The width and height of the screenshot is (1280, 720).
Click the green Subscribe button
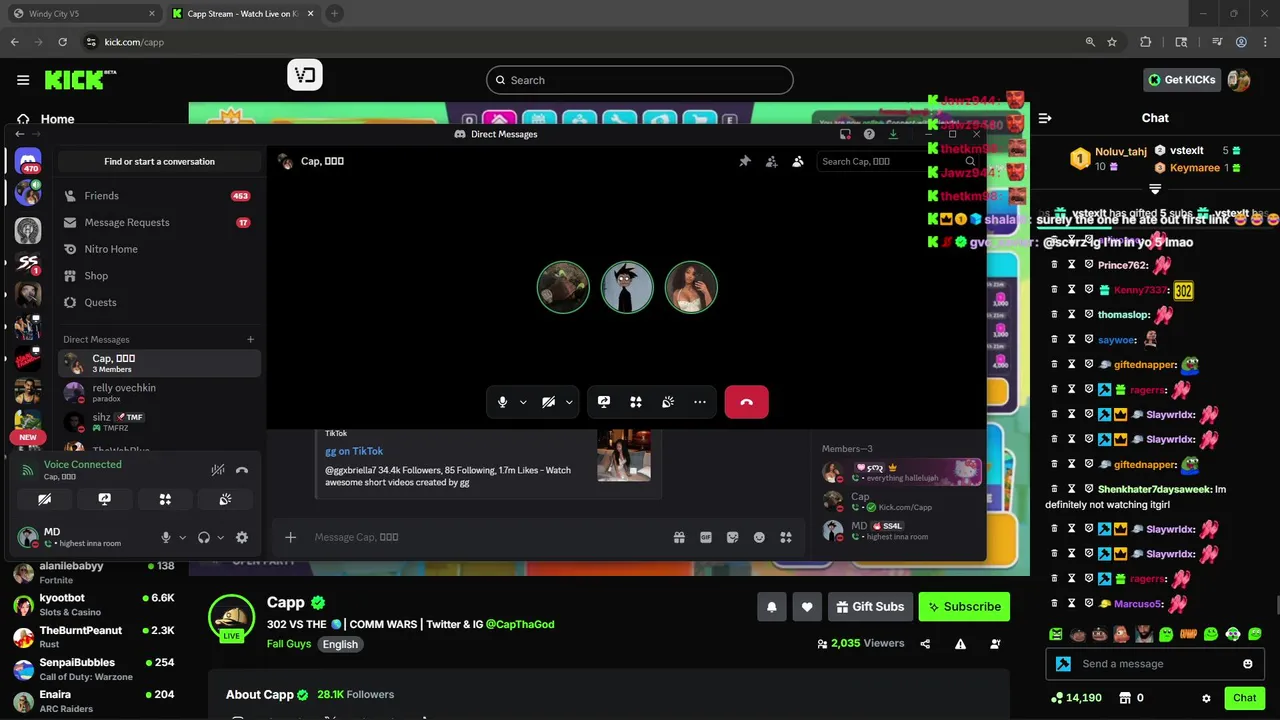(964, 606)
